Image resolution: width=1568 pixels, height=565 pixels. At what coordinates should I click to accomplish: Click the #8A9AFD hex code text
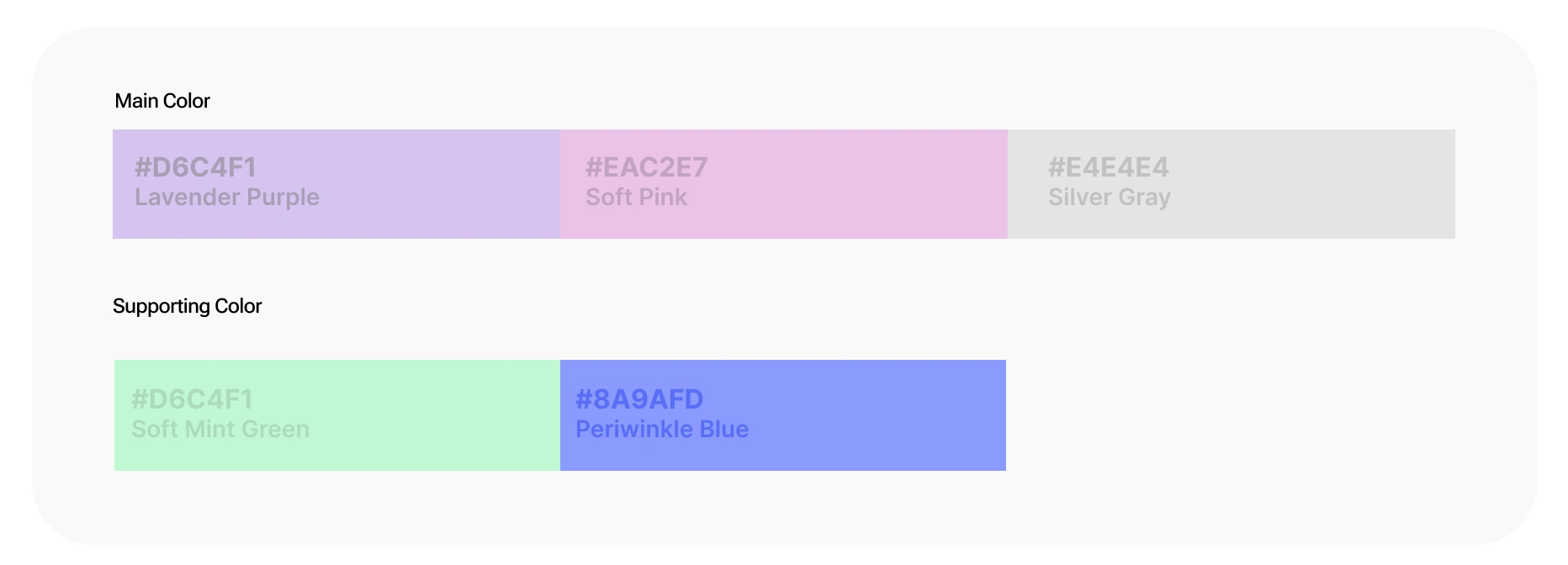[639, 399]
